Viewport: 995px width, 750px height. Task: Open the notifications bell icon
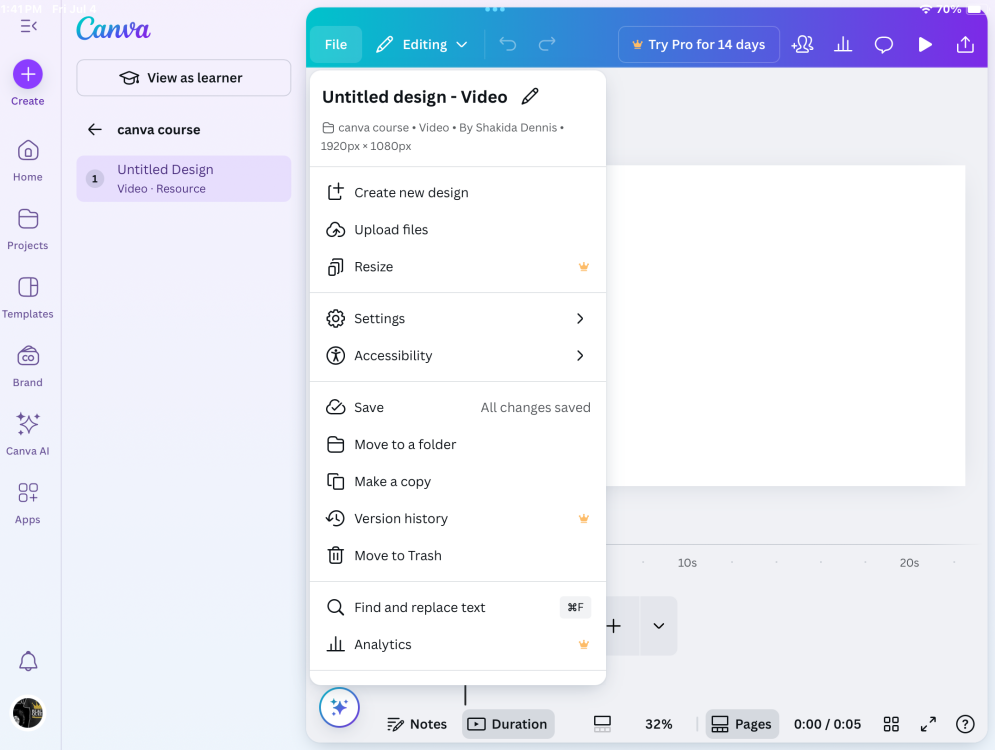(x=28, y=661)
